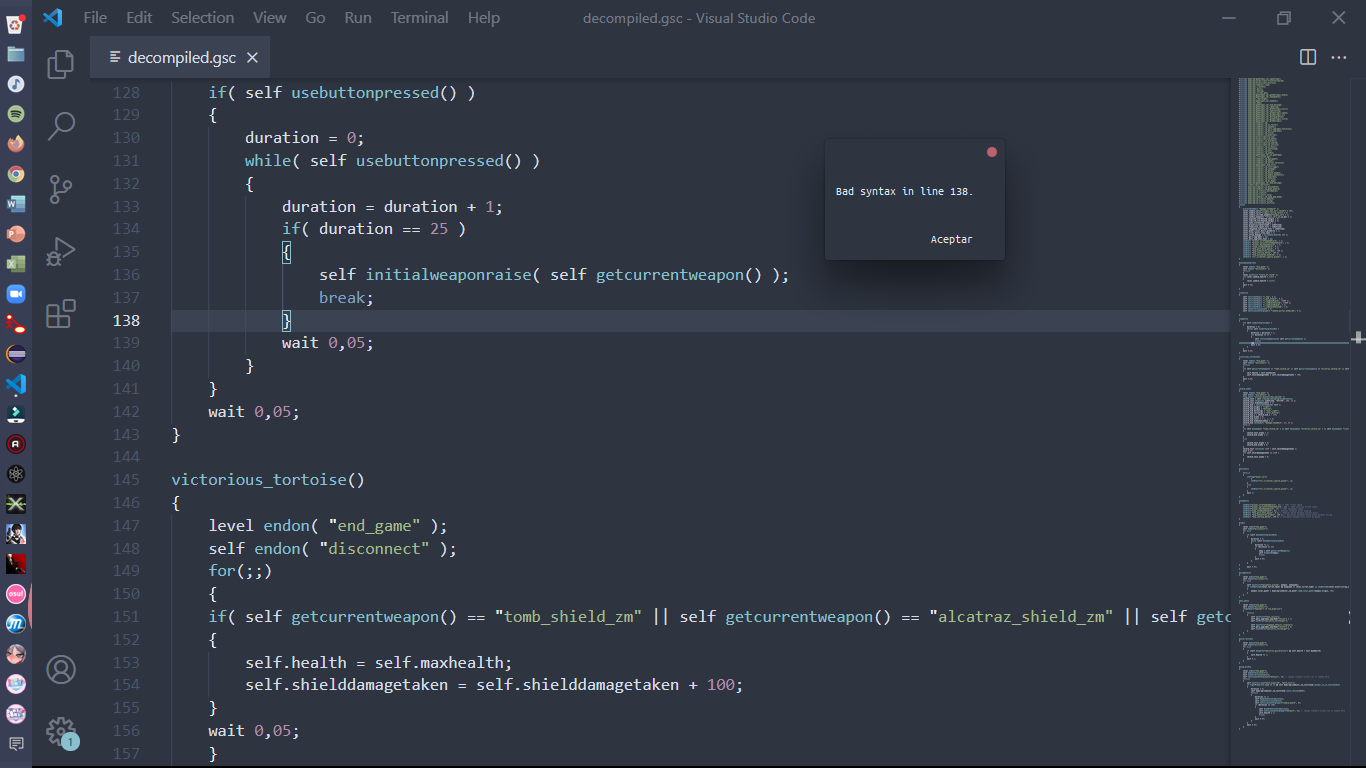Click shielddamagetaken assignment on line 154
The height and width of the screenshot is (768, 1366).
click(x=494, y=685)
